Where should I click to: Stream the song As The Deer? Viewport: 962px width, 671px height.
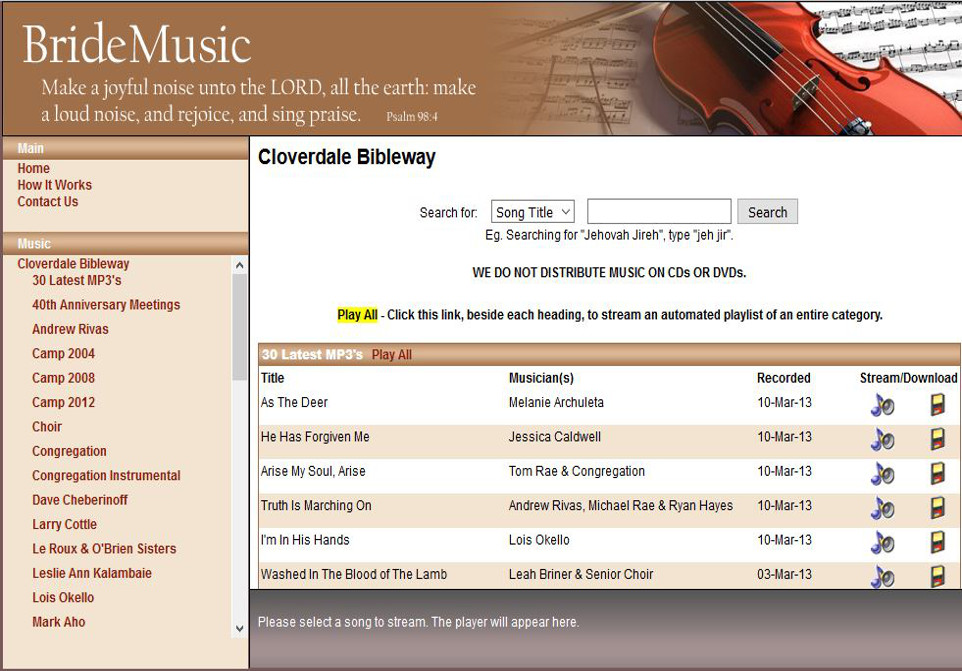point(882,405)
